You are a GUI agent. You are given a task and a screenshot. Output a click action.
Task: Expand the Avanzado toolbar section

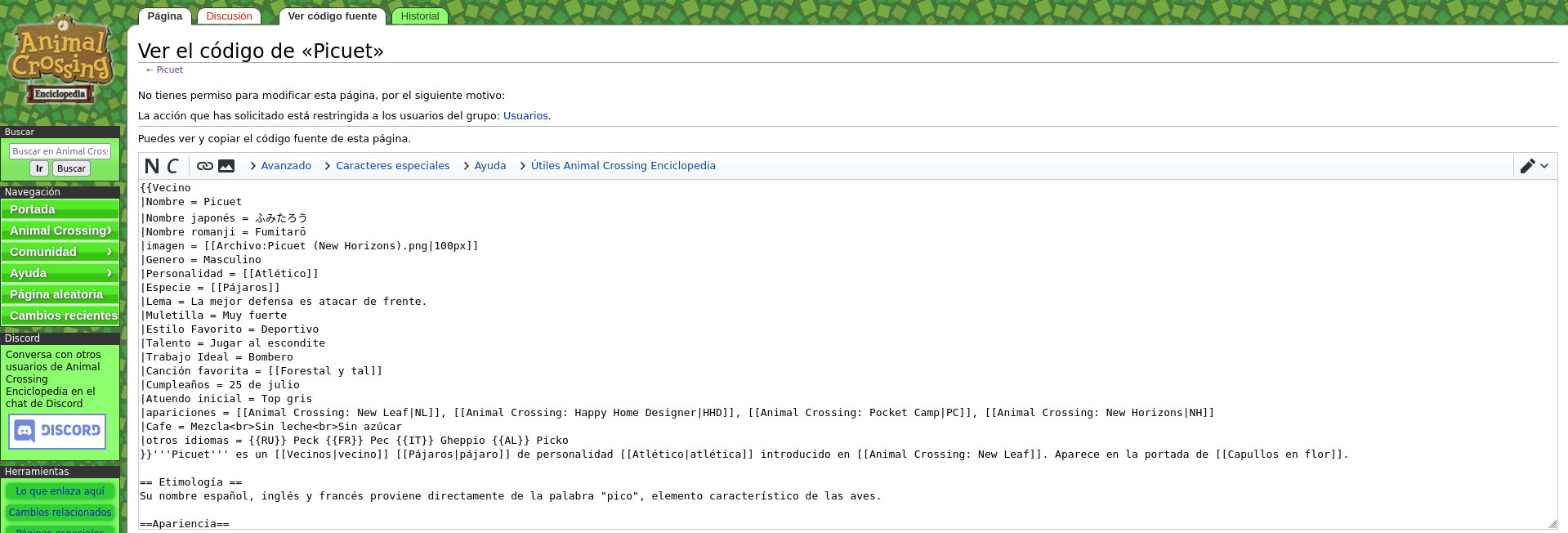[280, 166]
